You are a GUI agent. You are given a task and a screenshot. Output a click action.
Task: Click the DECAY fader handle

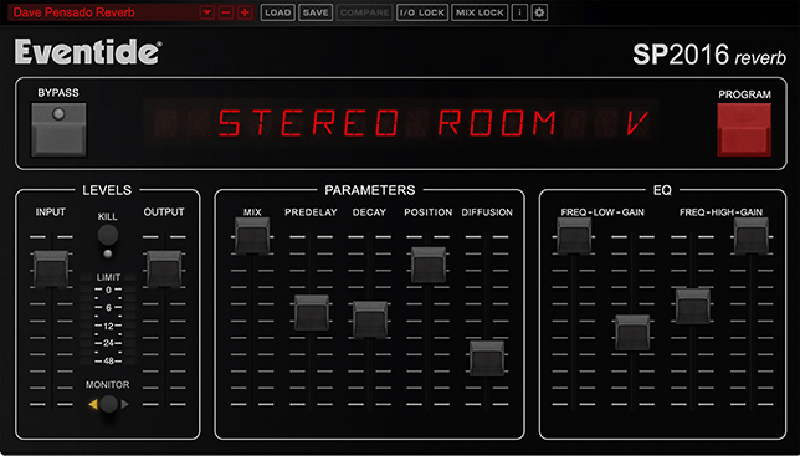pos(370,319)
